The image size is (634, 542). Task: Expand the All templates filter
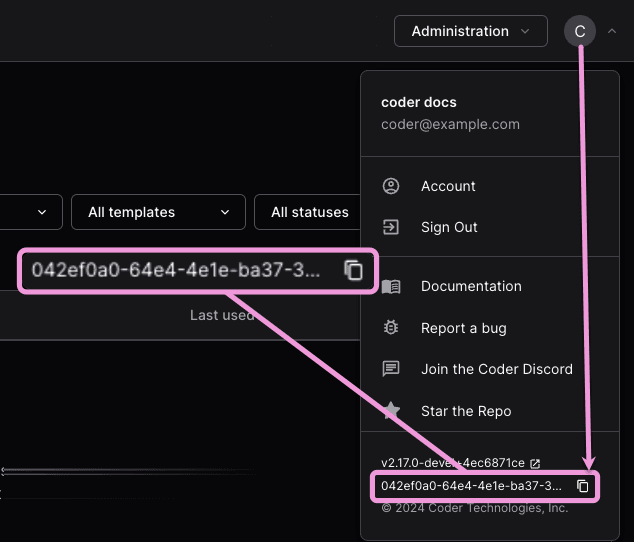pyautogui.click(x=158, y=212)
